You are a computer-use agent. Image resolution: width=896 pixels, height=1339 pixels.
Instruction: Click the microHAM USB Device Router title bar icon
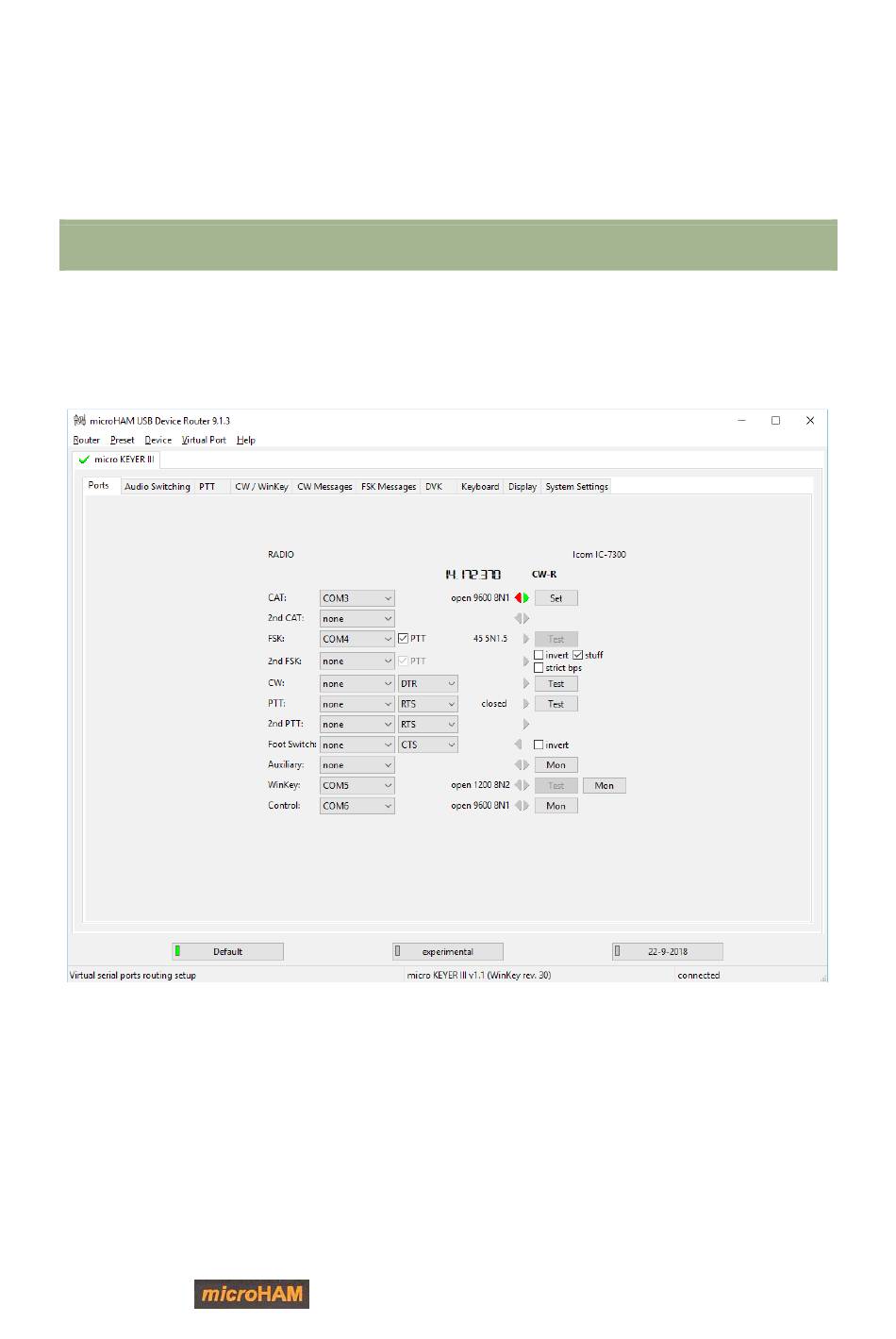point(79,421)
